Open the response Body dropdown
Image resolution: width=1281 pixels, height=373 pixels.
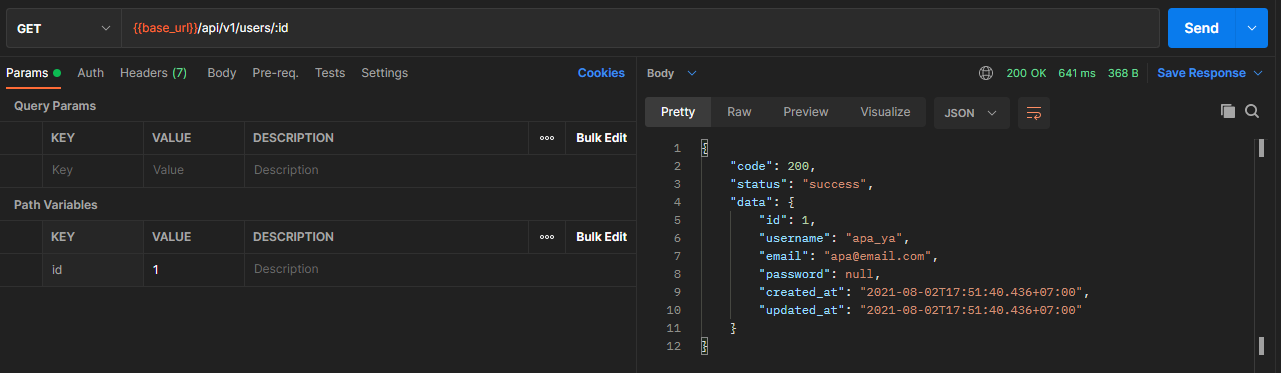[x=671, y=73]
